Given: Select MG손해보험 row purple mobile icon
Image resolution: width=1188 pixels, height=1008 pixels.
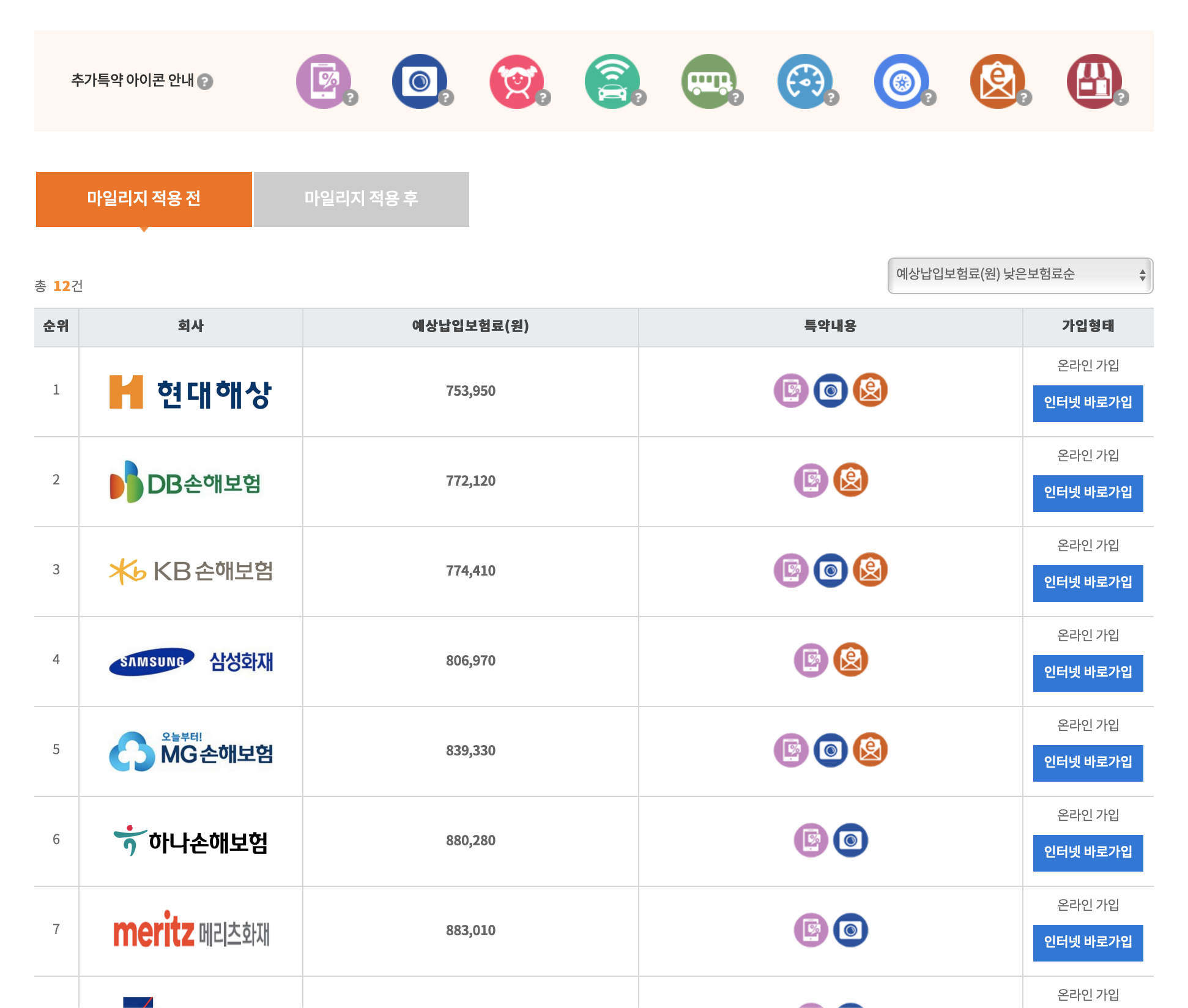Looking at the screenshot, I should tap(791, 750).
